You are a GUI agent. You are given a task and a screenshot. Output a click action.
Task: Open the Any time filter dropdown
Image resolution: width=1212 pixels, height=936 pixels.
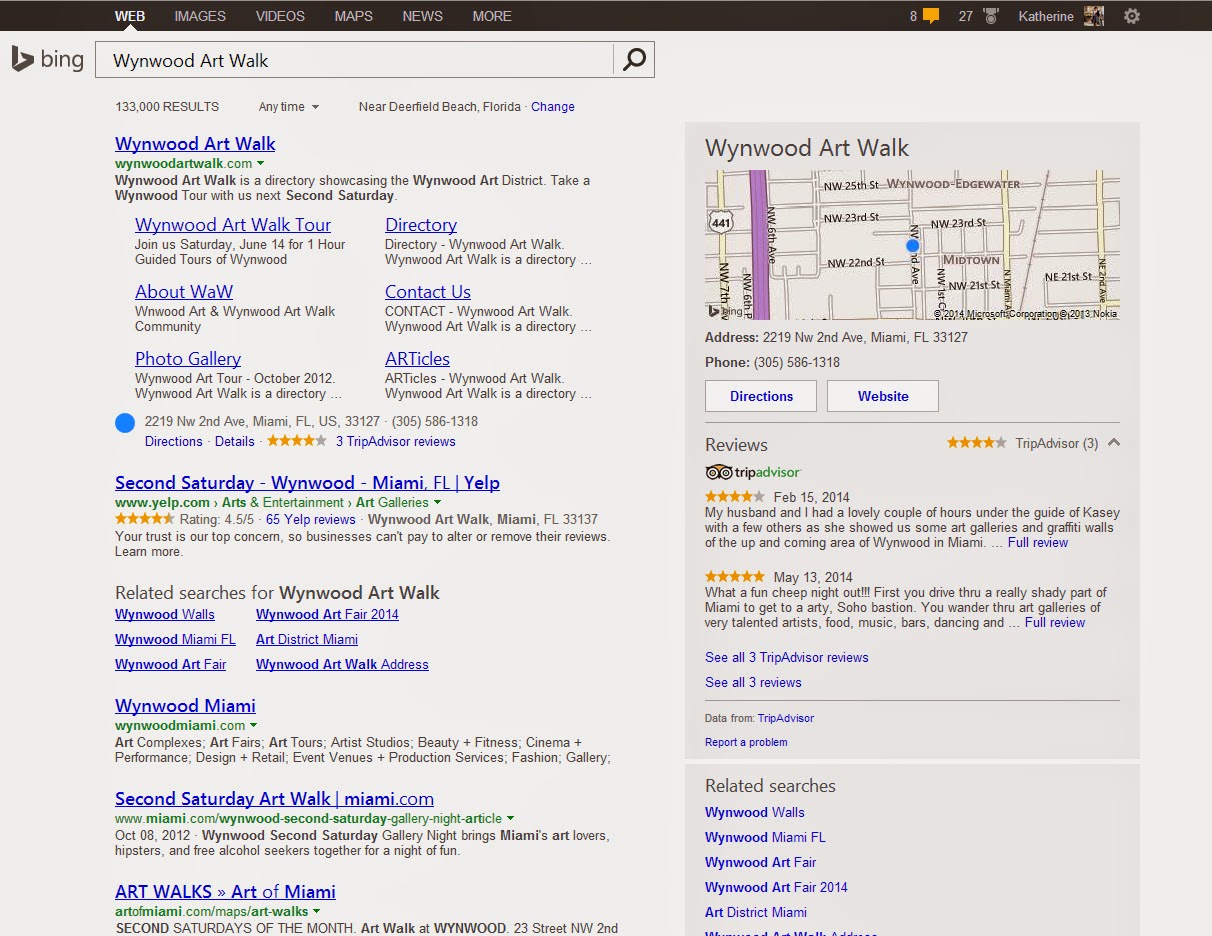coord(289,107)
